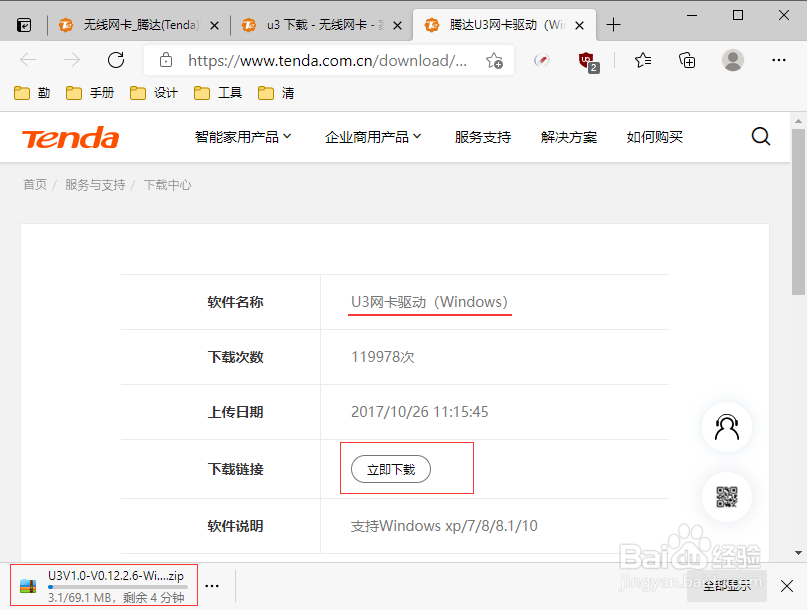The width and height of the screenshot is (807, 610).
Task: Expand the 企业商用产品 menu
Action: 373,137
